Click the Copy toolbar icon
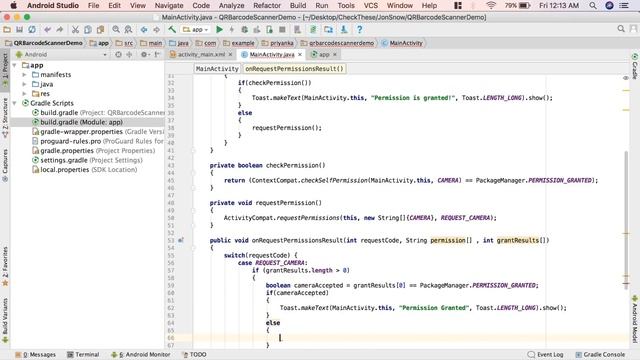Image resolution: width=640 pixels, height=360 pixels. click(88, 29)
